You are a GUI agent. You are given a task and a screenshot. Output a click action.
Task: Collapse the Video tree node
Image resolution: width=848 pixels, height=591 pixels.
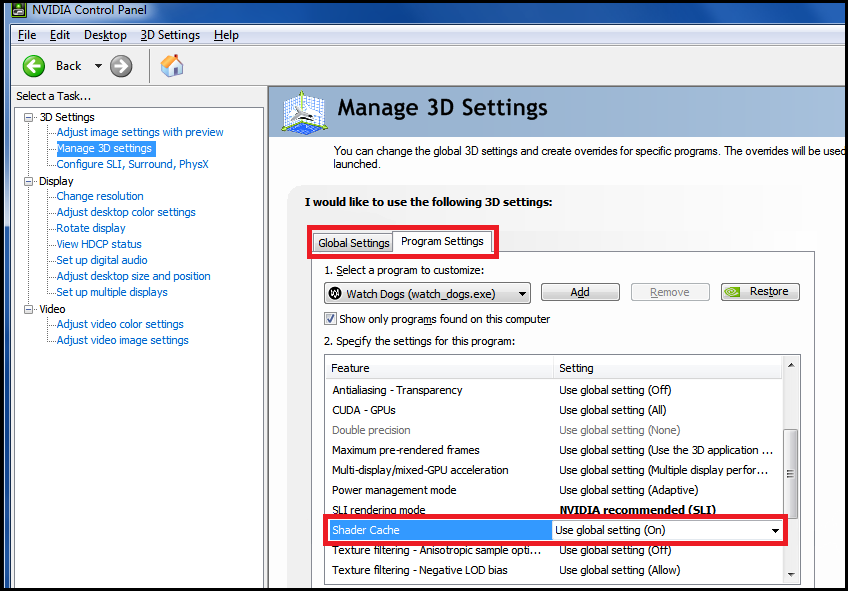point(28,309)
